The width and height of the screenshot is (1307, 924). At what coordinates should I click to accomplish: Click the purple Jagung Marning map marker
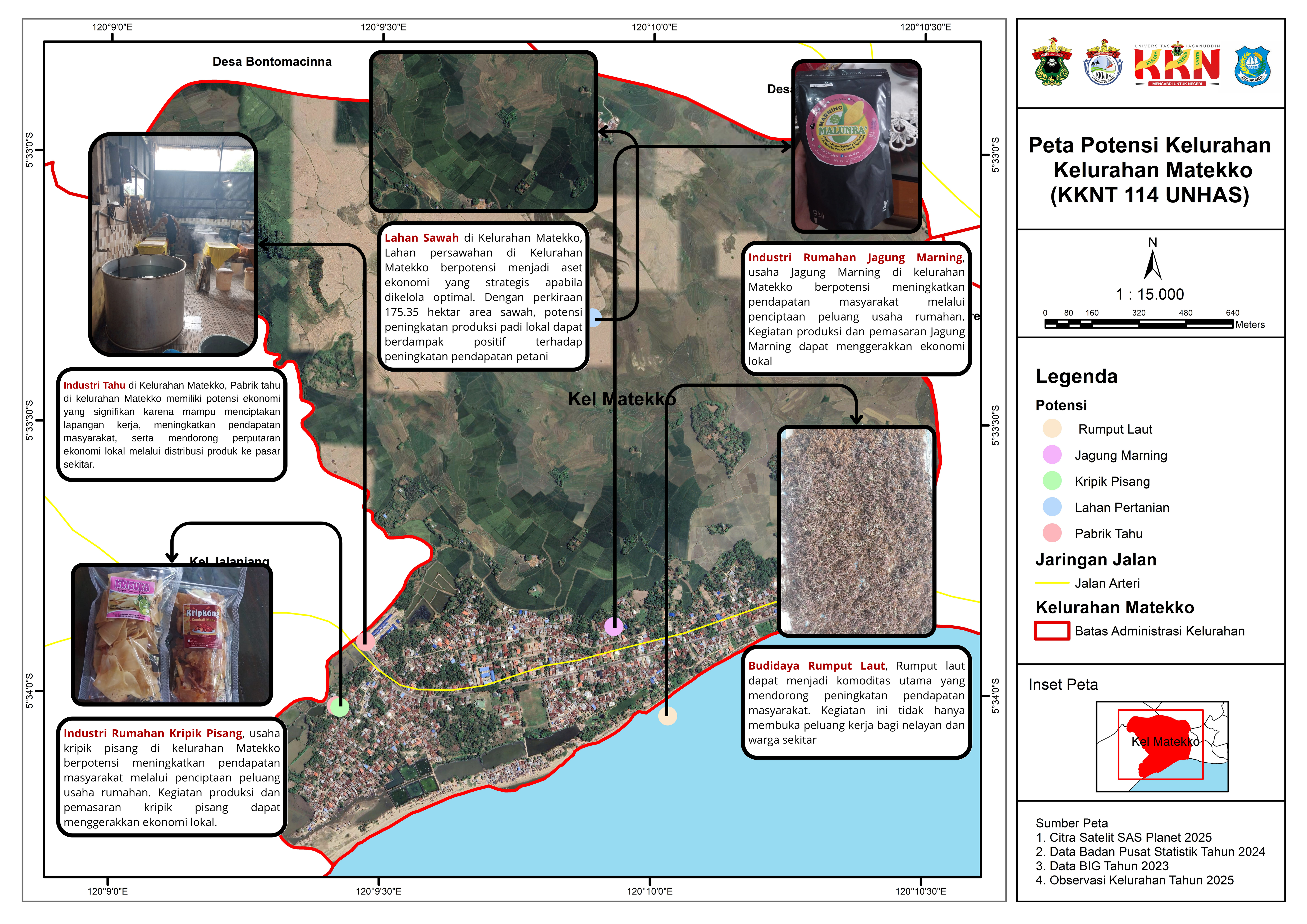tap(613, 626)
